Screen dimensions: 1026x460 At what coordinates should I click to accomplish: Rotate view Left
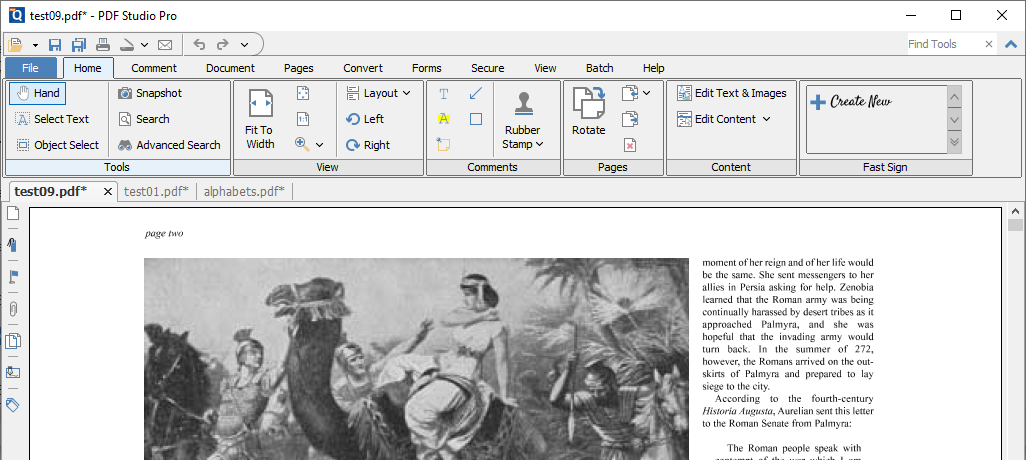pyautogui.click(x=365, y=119)
